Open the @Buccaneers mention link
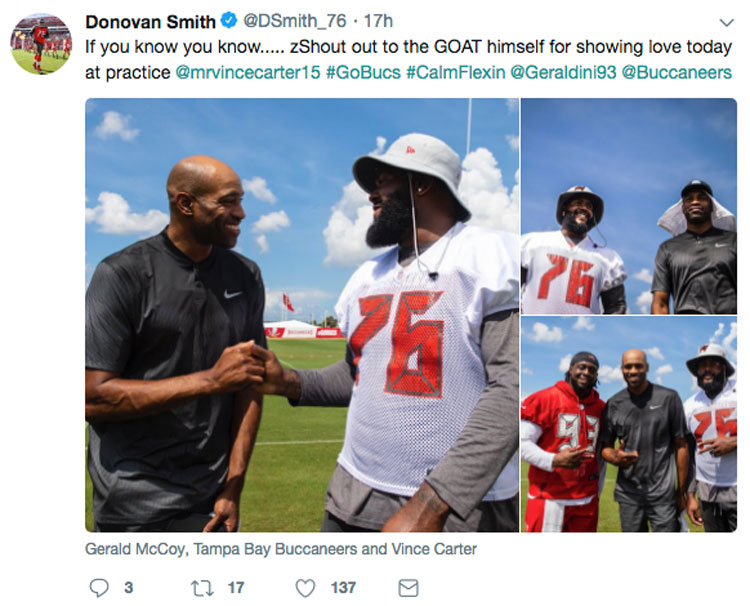Viewport: 750px width, 606px height. [677, 73]
